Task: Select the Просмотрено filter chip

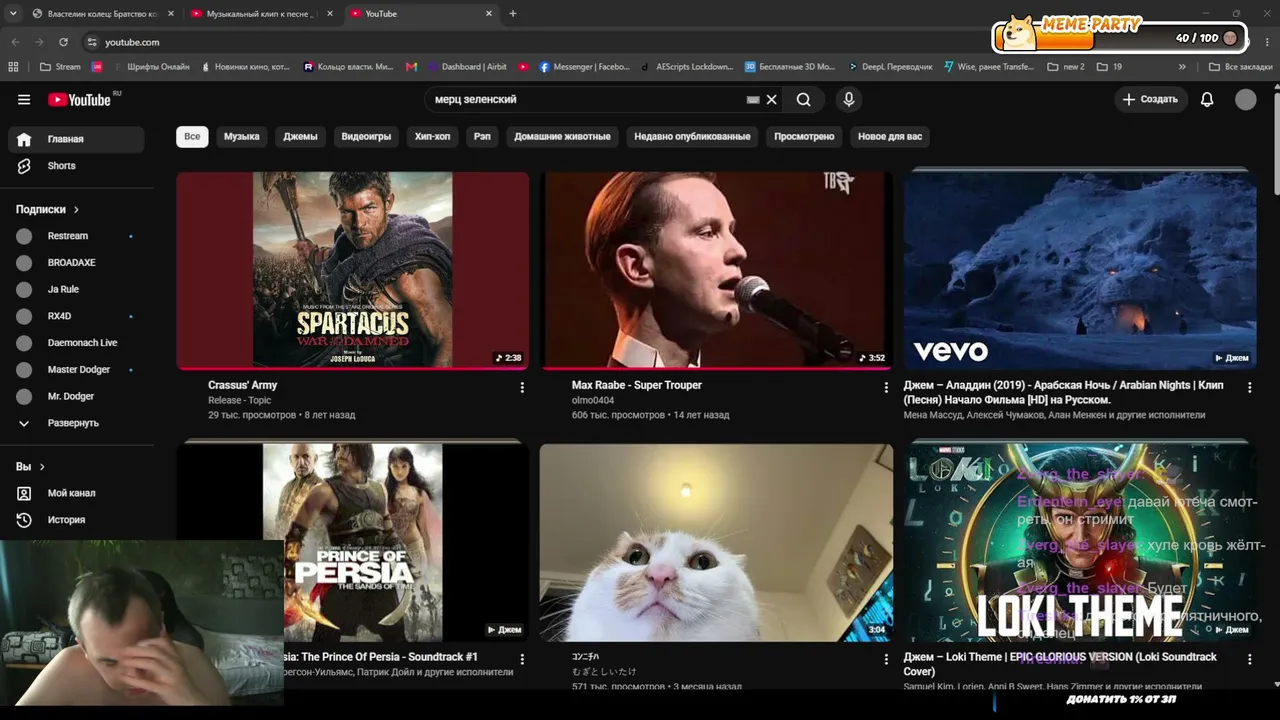Action: coord(804,136)
